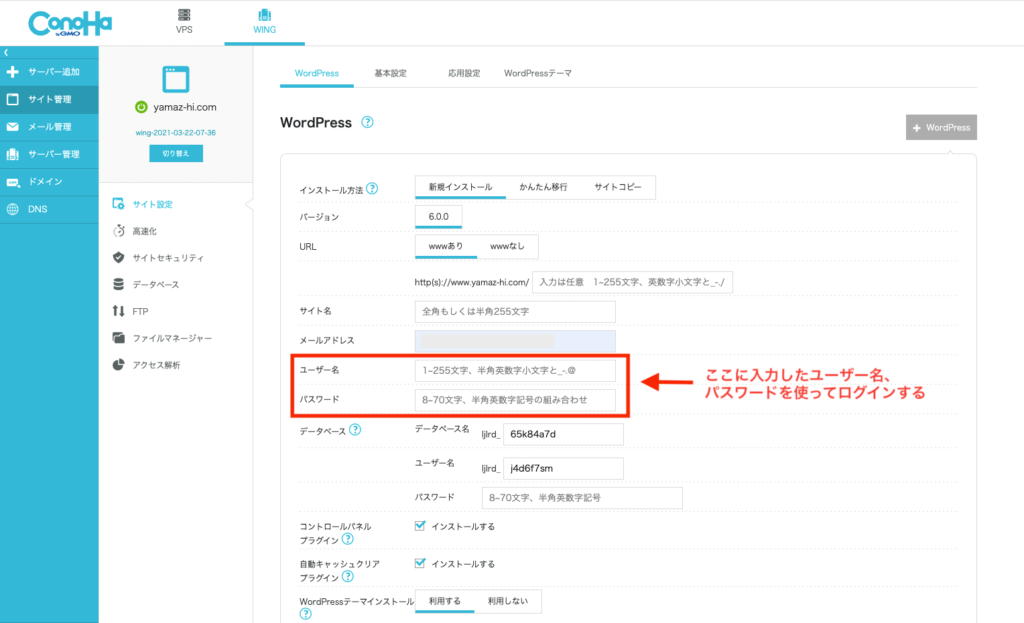Open the version 6.0.0 selector
1024x623 pixels.
pyautogui.click(x=438, y=217)
